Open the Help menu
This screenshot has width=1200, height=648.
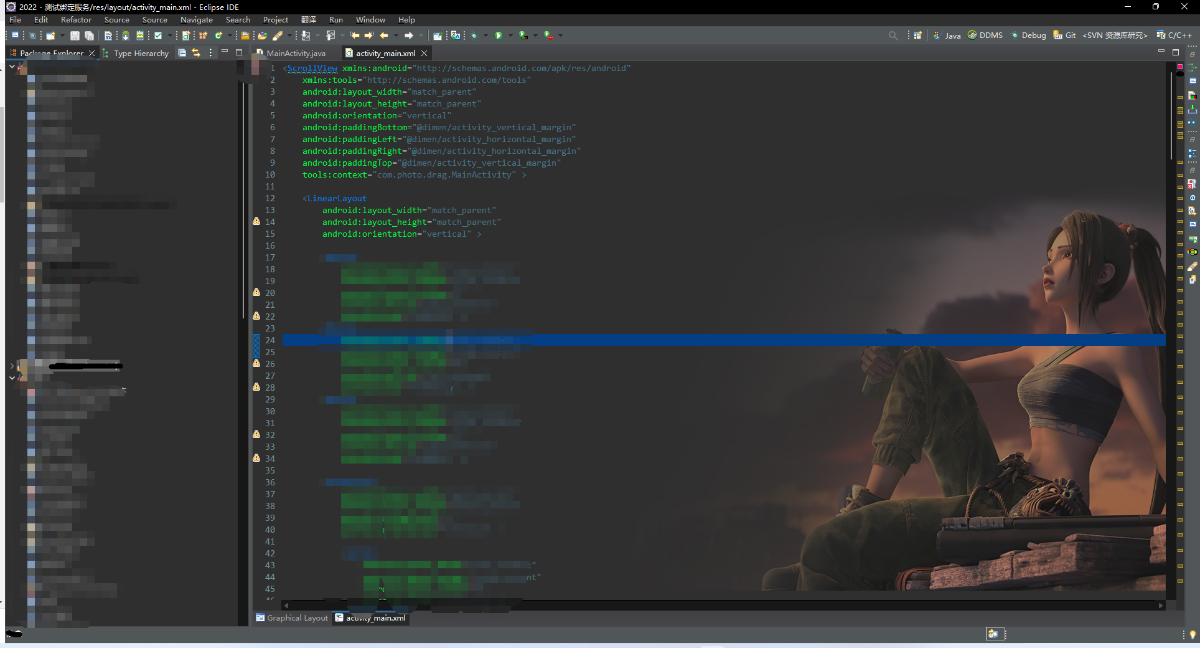(x=407, y=20)
